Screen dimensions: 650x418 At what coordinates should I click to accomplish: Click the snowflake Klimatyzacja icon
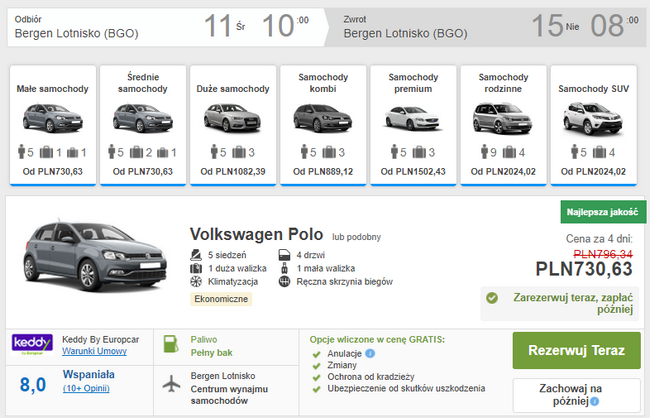[196, 282]
